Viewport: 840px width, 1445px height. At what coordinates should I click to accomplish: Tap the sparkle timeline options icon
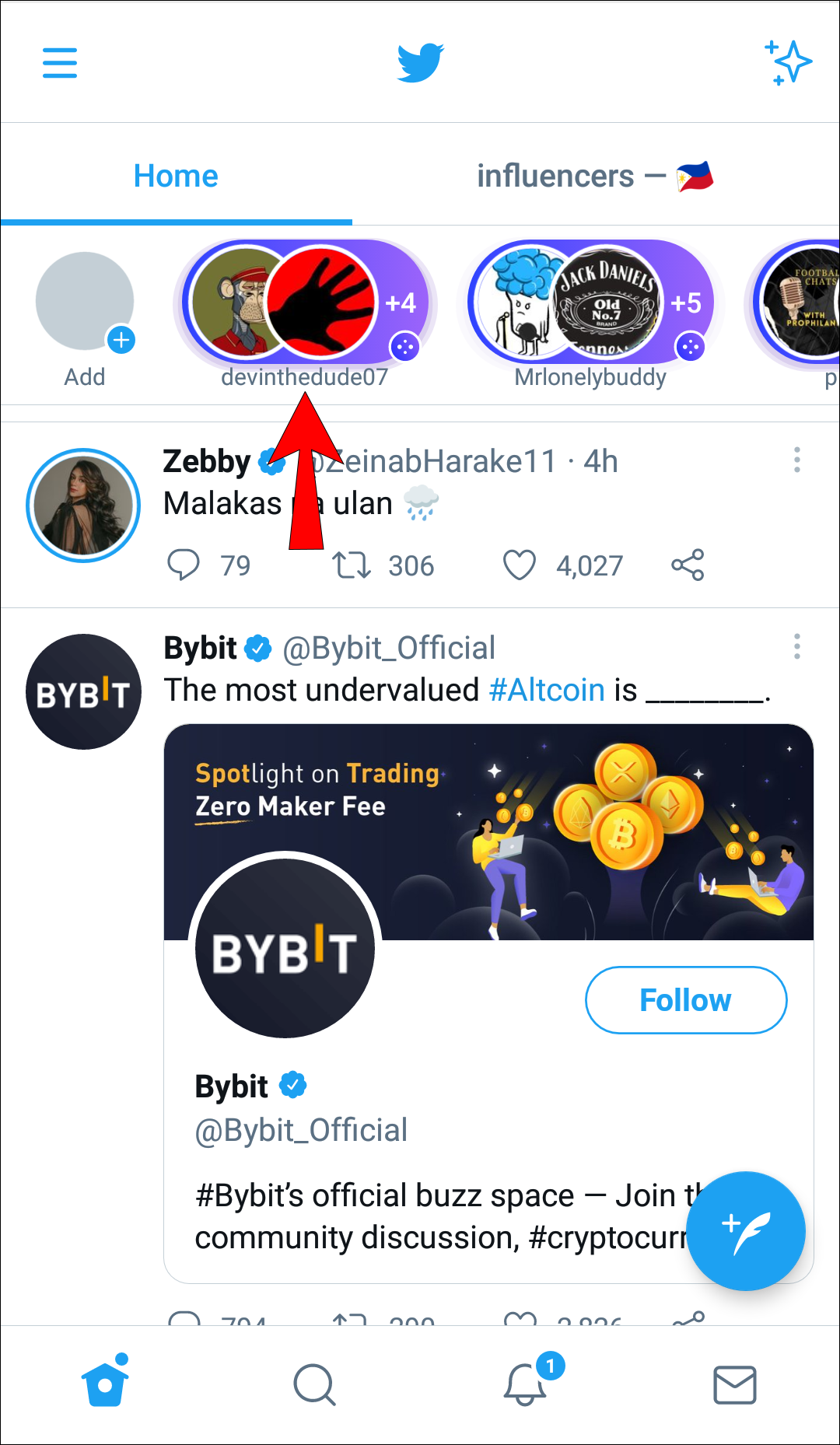789,62
